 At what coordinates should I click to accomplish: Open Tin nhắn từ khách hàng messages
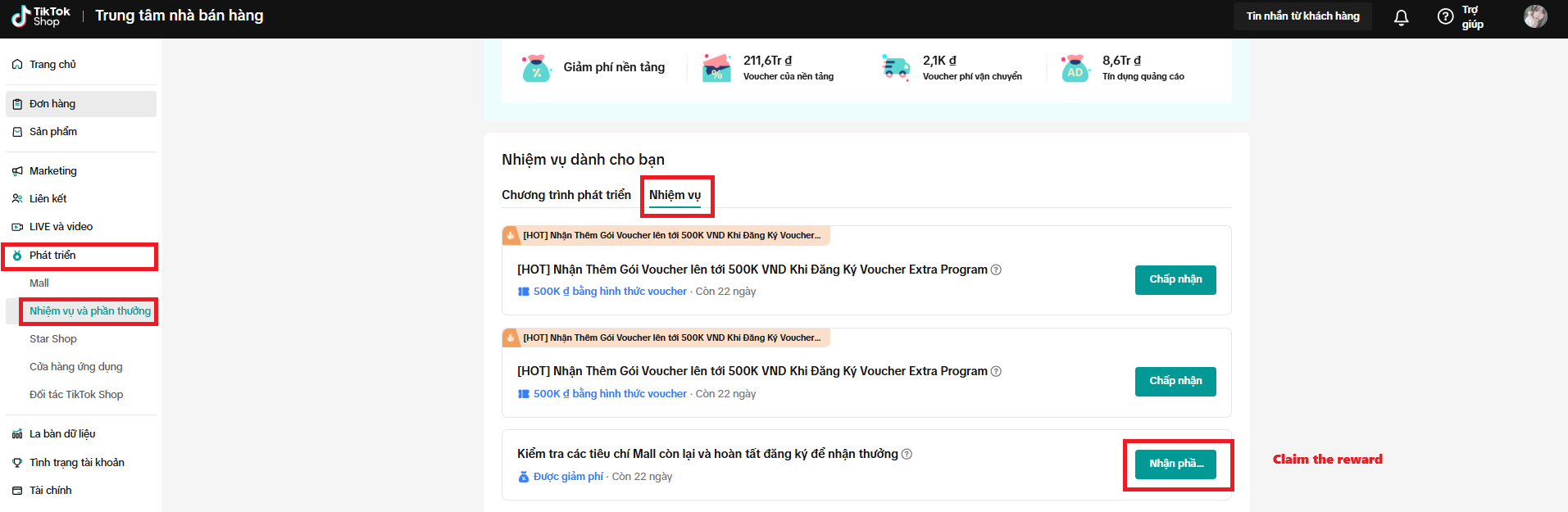1302,16
